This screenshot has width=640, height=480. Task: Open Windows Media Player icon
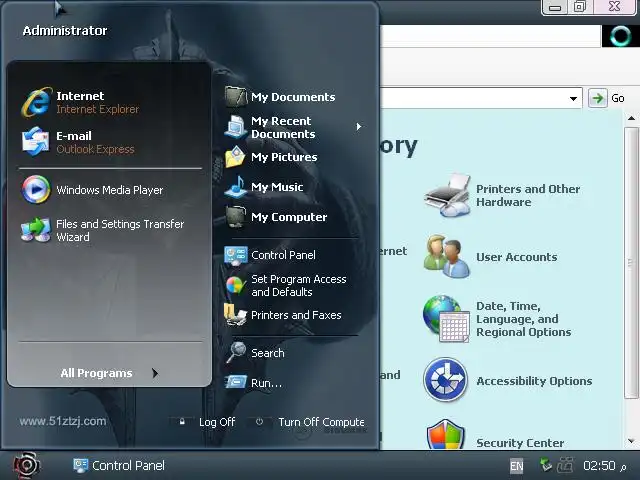pyautogui.click(x=36, y=189)
